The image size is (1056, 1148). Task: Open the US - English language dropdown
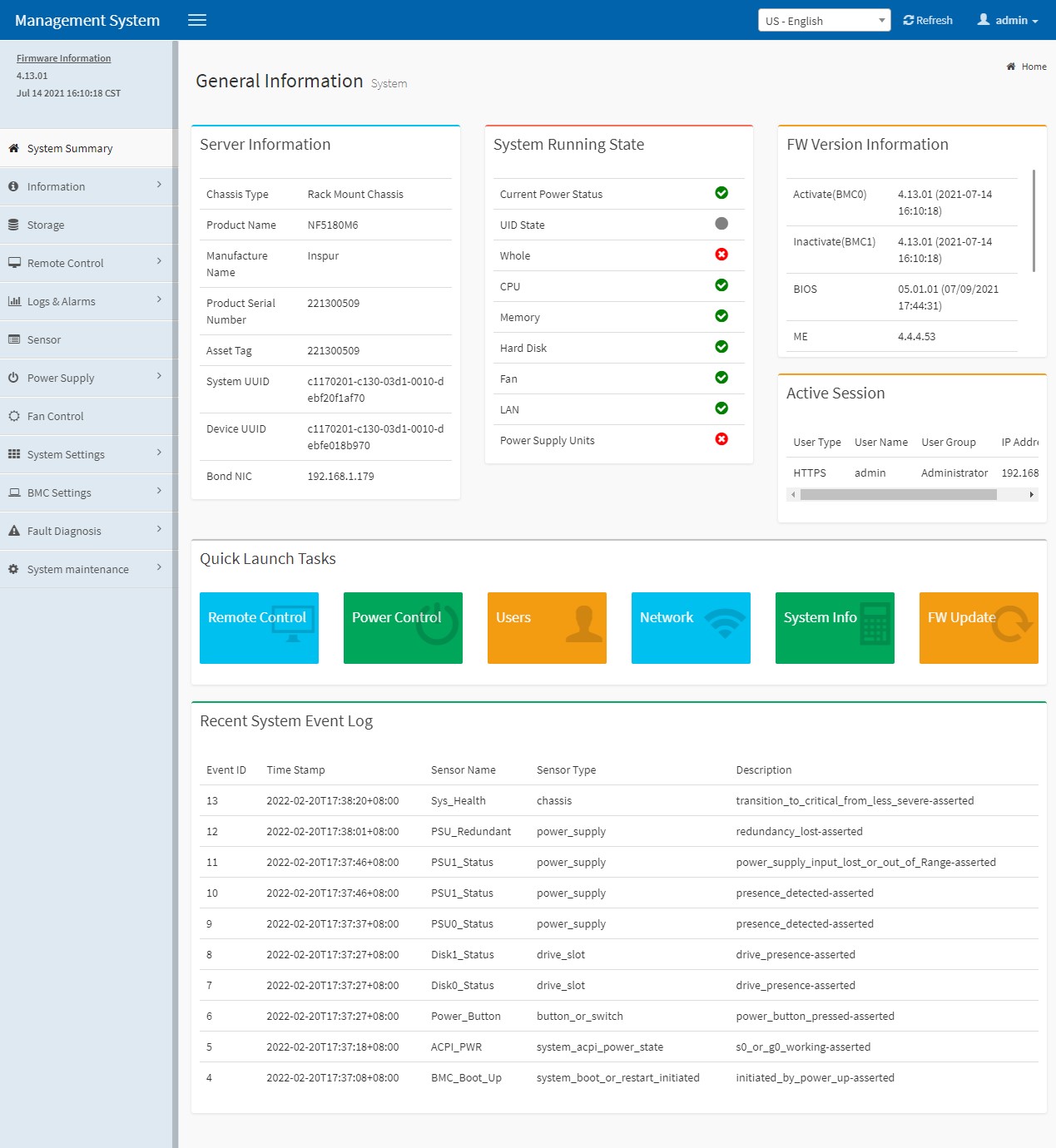coord(824,21)
